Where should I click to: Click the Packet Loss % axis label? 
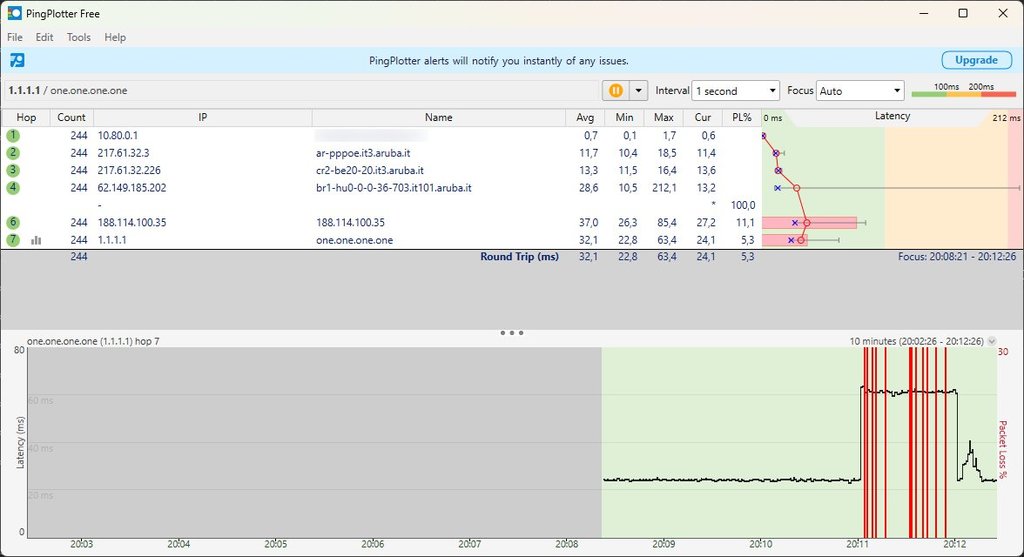pos(1002,449)
